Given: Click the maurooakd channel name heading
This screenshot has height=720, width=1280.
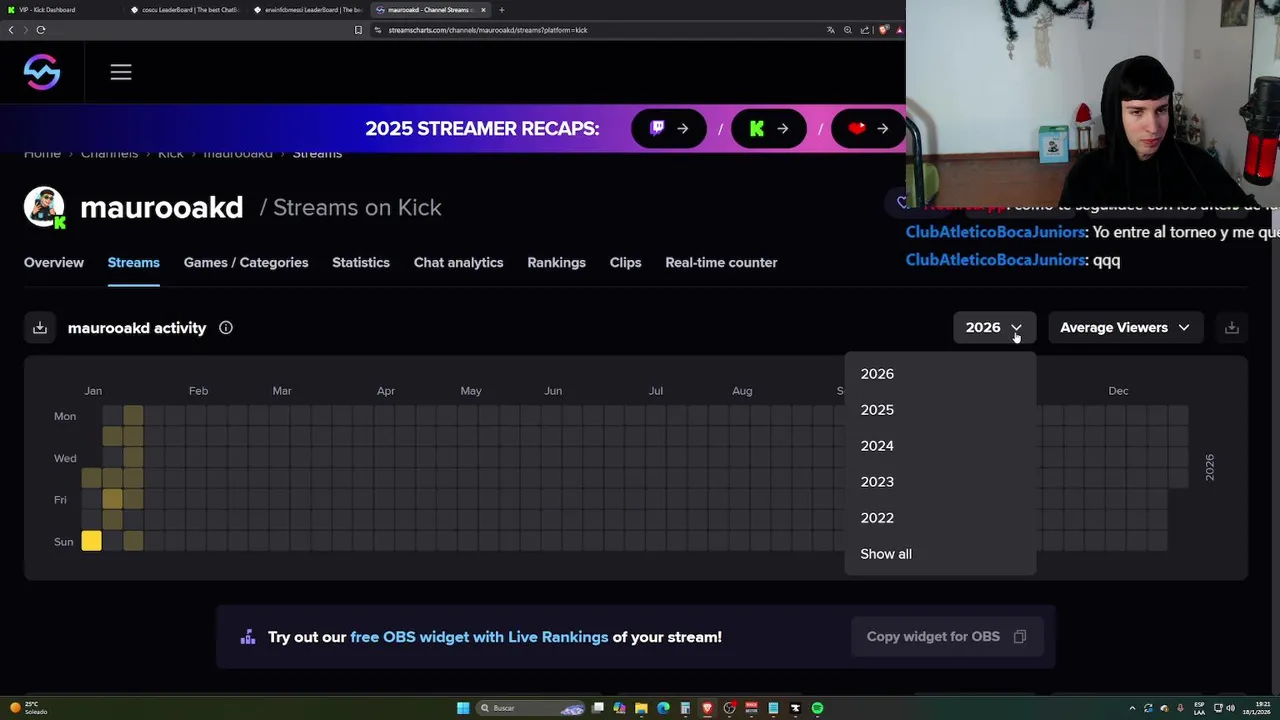Looking at the screenshot, I should tap(162, 207).
